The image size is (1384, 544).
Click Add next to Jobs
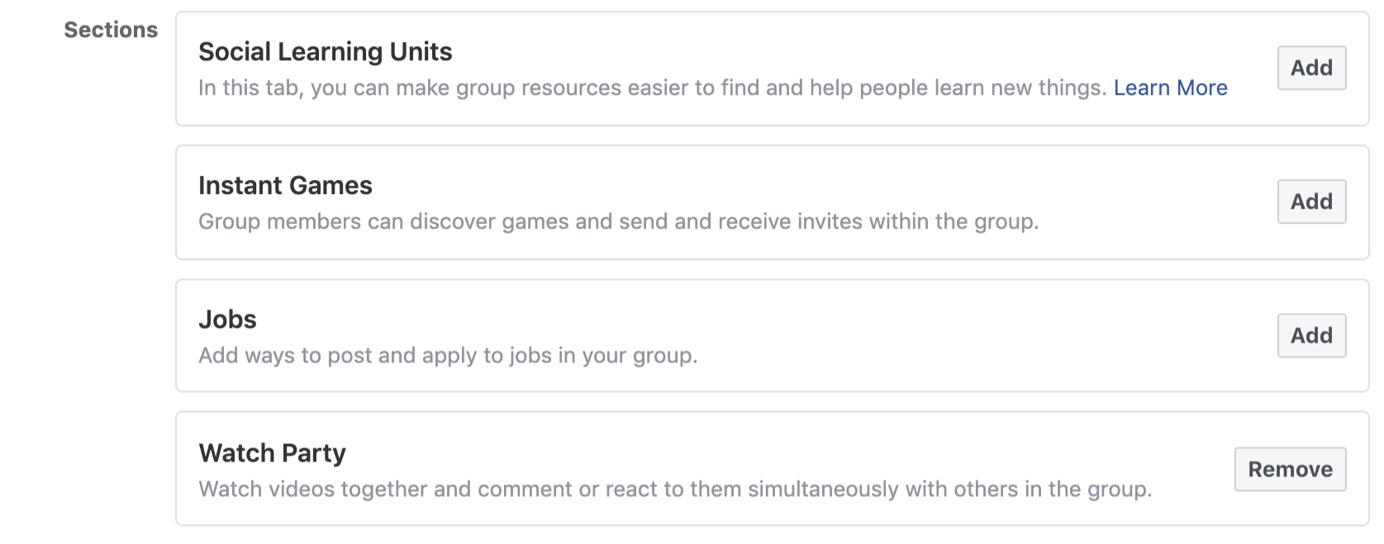click(x=1311, y=336)
